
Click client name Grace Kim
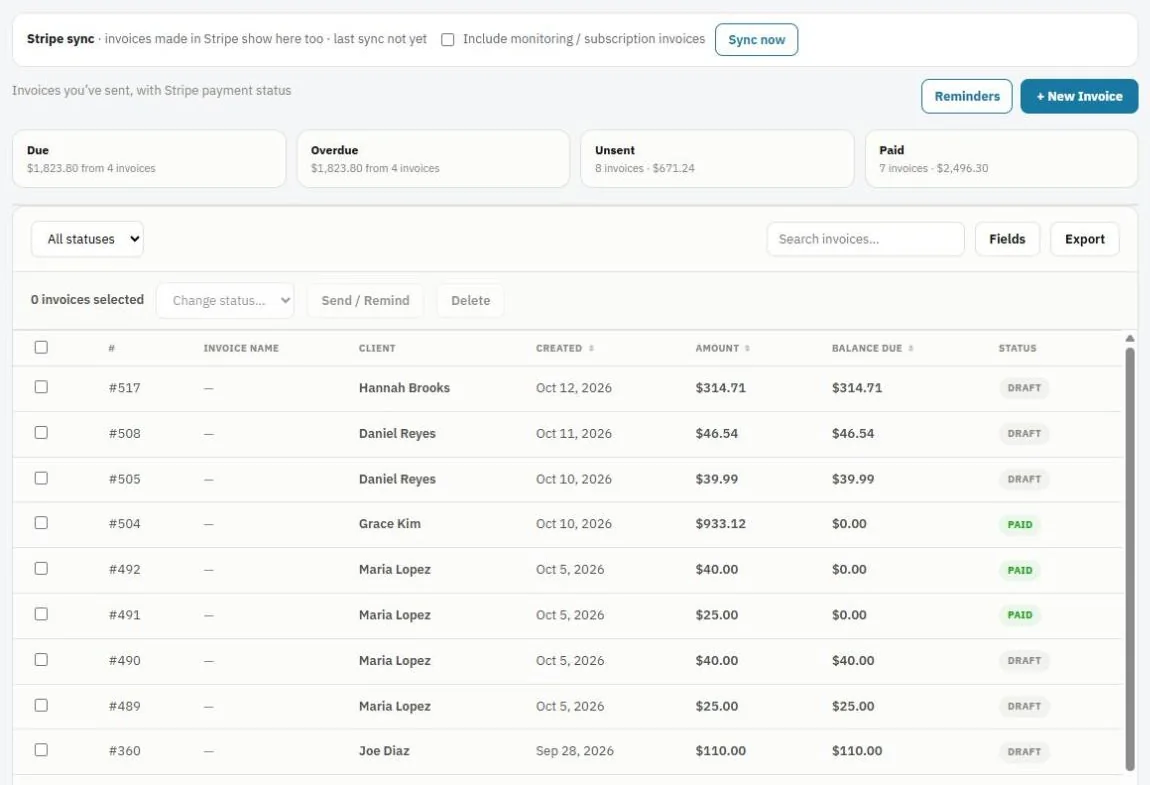pos(389,524)
